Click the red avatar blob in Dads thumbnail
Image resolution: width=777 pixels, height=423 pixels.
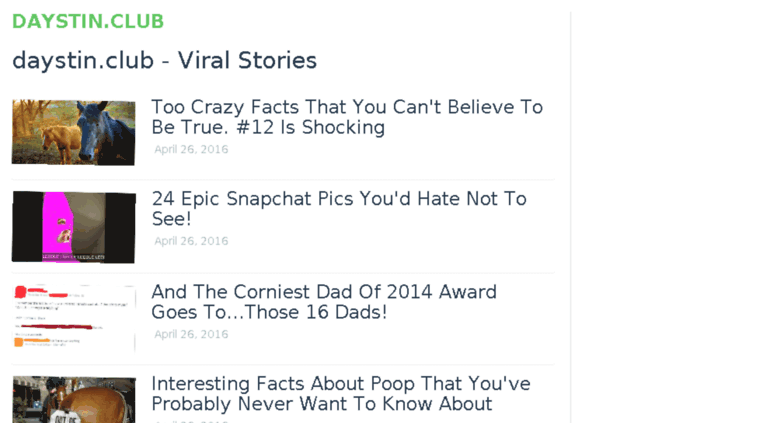coord(20,292)
